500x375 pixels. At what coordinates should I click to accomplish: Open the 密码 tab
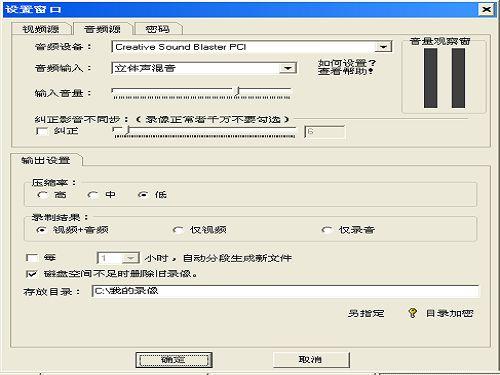pyautogui.click(x=158, y=29)
